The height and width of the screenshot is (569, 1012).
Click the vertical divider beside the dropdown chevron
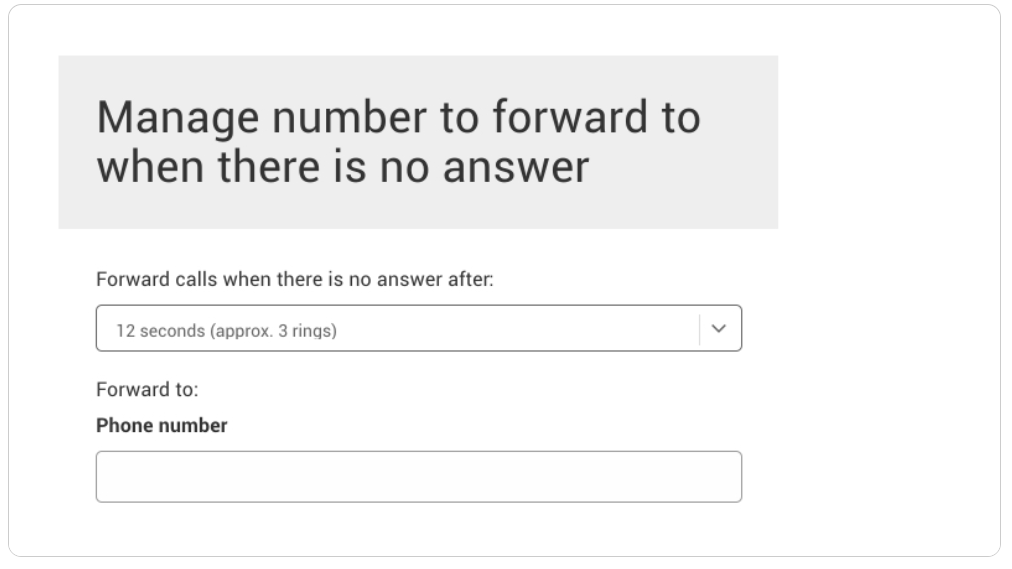[x=699, y=329]
